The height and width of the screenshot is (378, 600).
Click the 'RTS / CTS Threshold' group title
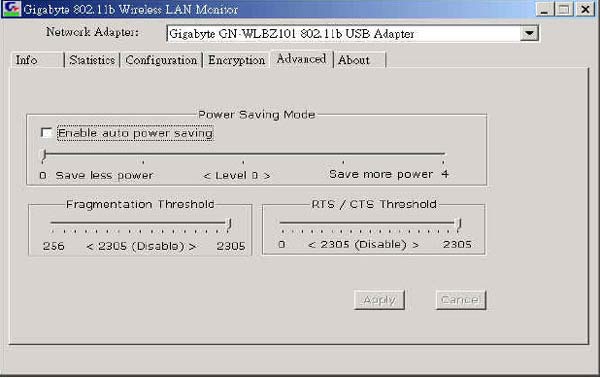tap(374, 204)
